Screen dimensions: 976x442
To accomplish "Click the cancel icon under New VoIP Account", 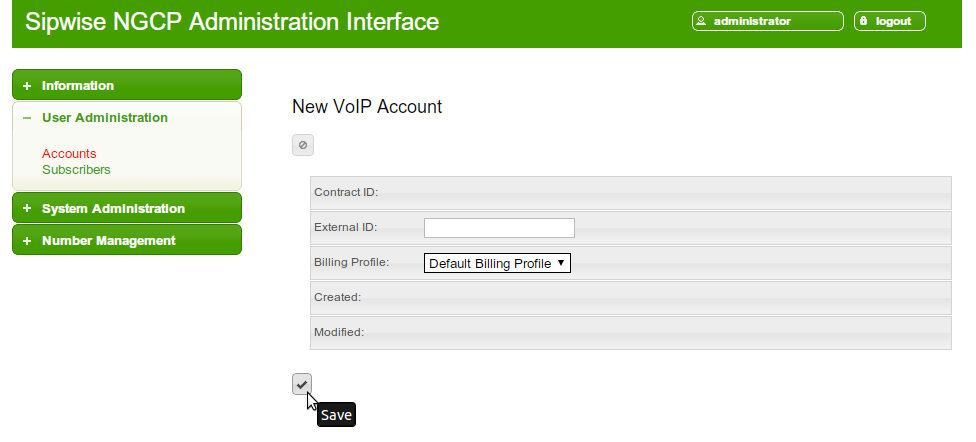I will 303,145.
